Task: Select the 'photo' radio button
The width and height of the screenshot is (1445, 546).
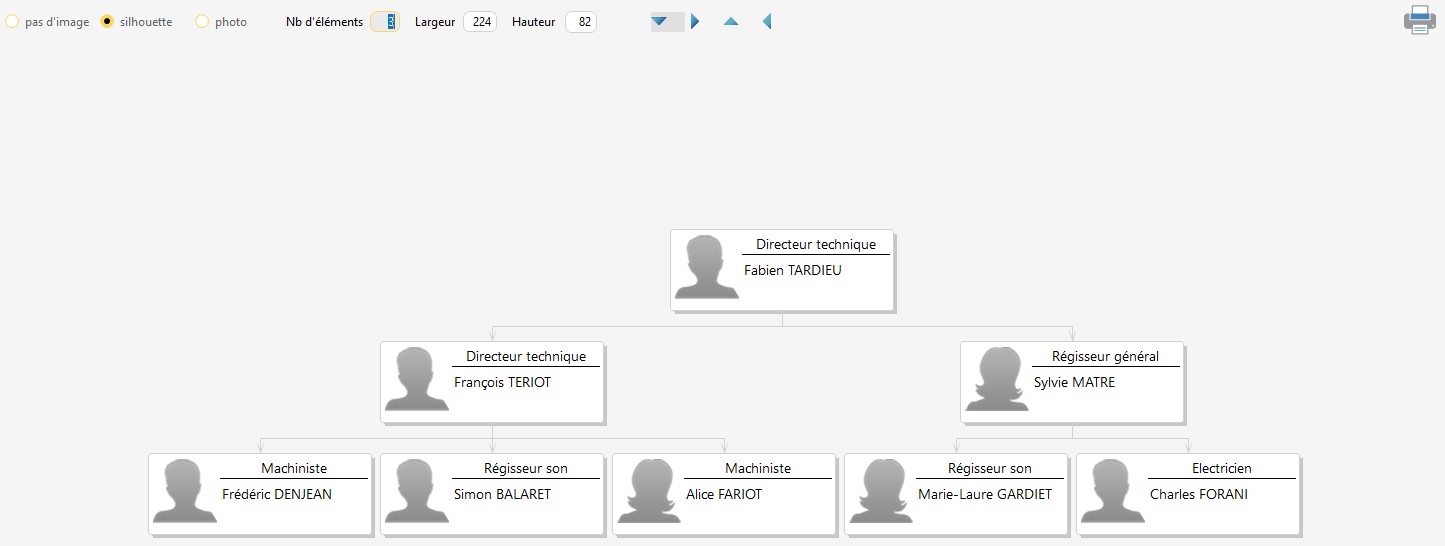Action: pos(202,21)
